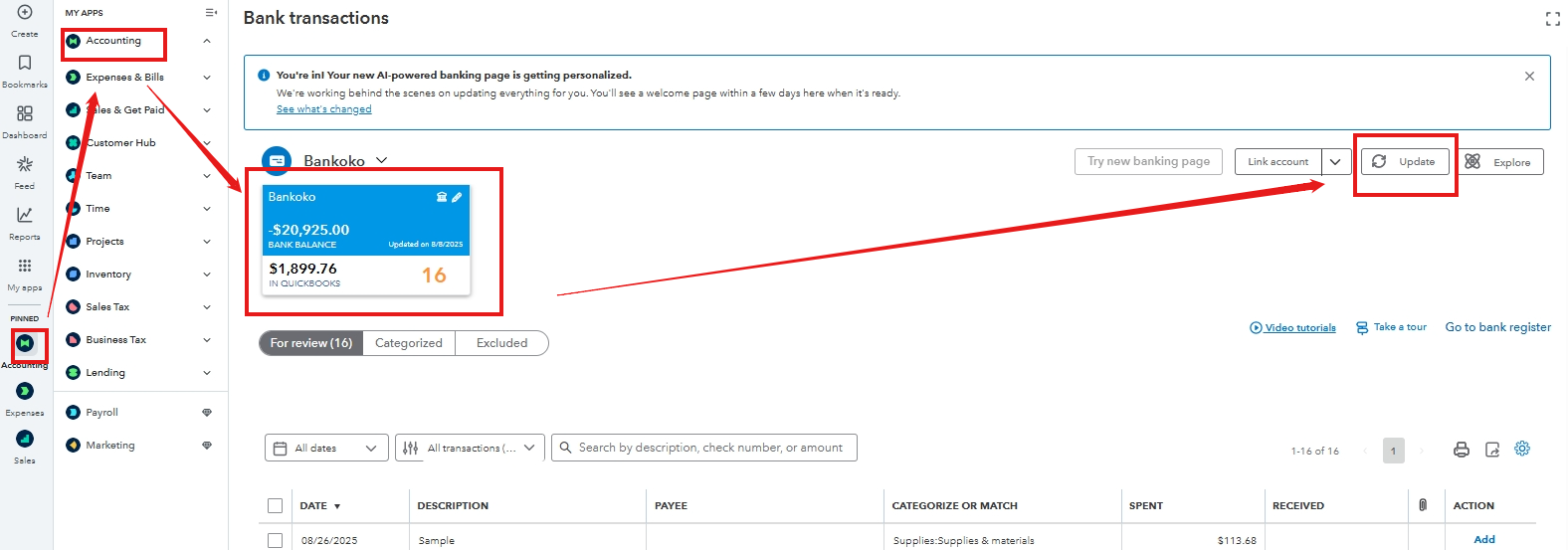Click the Explore button
Screen dimensions: 1568x550
pos(1500,162)
